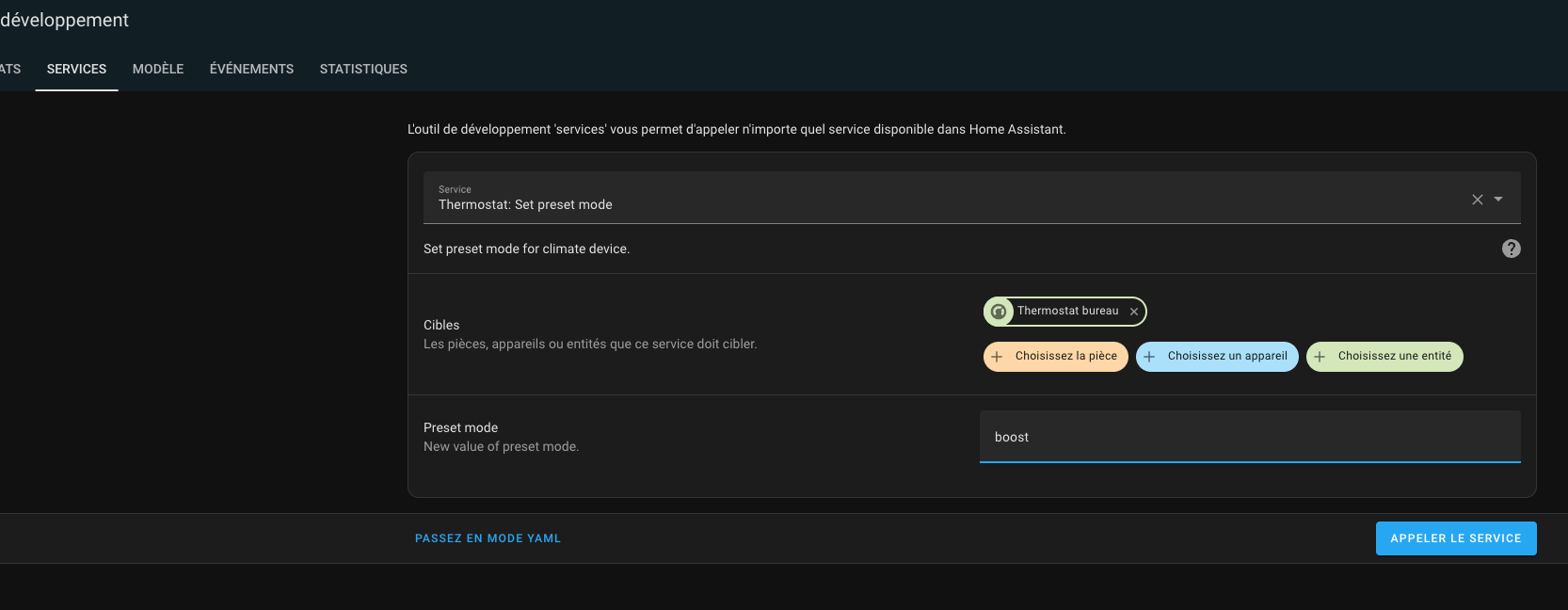Screen dimensions: 1568x610
Task: Focus the Preset mode input containing boost
Action: click(x=1249, y=437)
